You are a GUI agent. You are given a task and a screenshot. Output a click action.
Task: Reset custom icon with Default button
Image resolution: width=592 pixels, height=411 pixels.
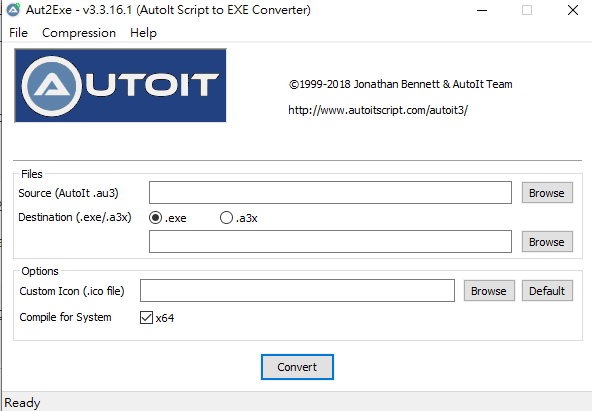point(547,291)
